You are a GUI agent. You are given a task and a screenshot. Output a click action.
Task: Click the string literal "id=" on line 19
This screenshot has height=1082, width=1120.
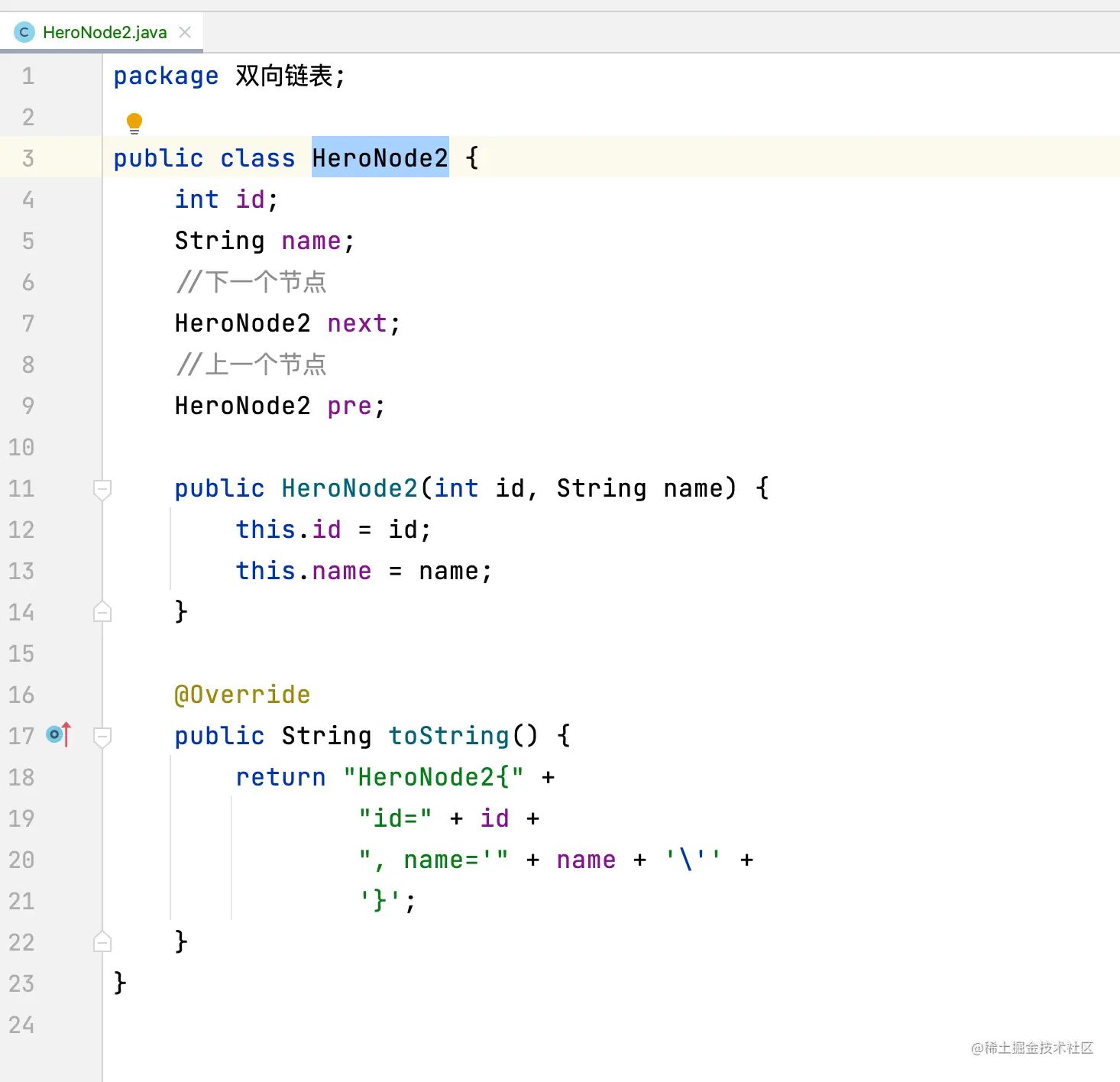tap(395, 818)
